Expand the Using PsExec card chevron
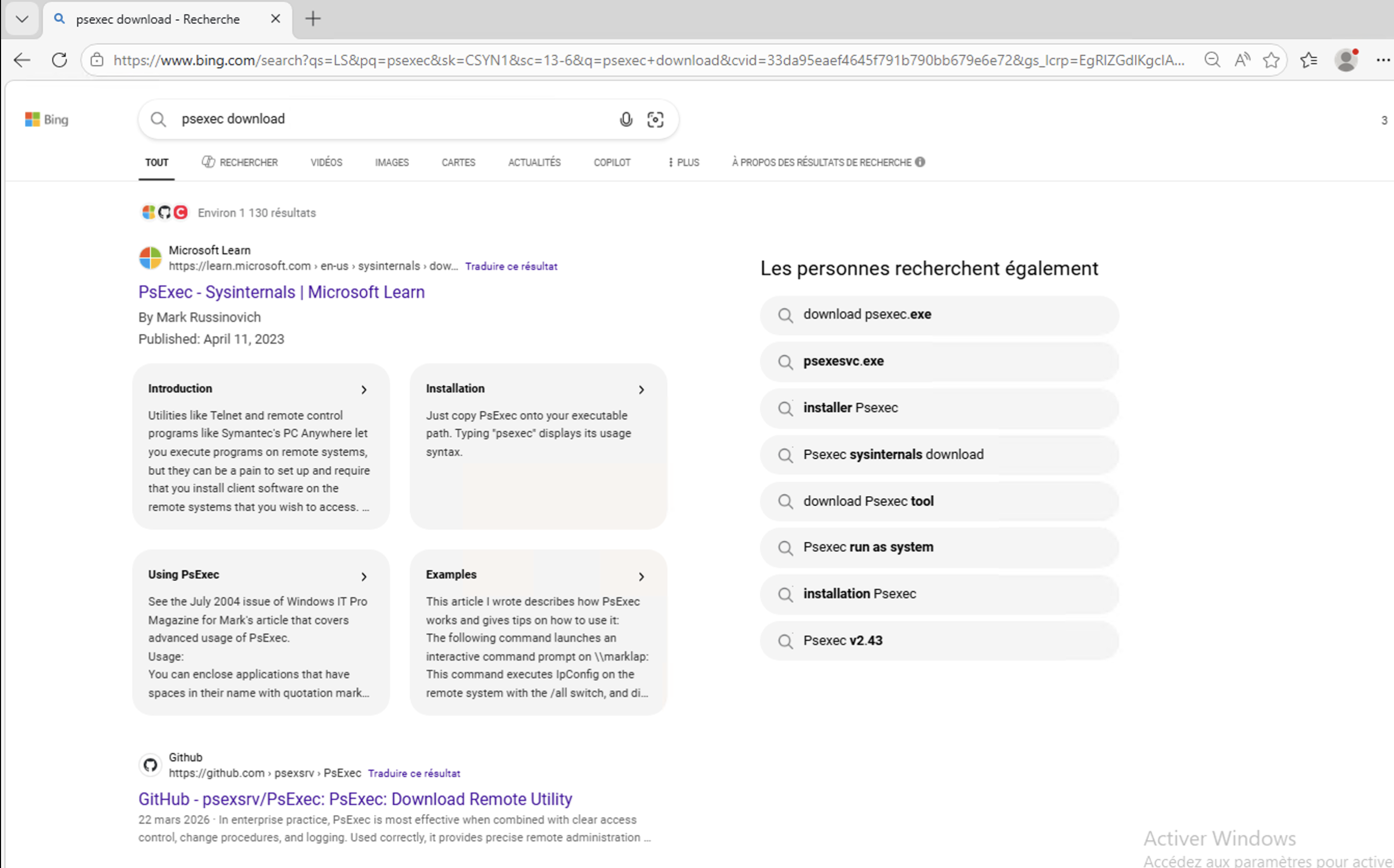Image resolution: width=1394 pixels, height=868 pixels. click(x=364, y=577)
